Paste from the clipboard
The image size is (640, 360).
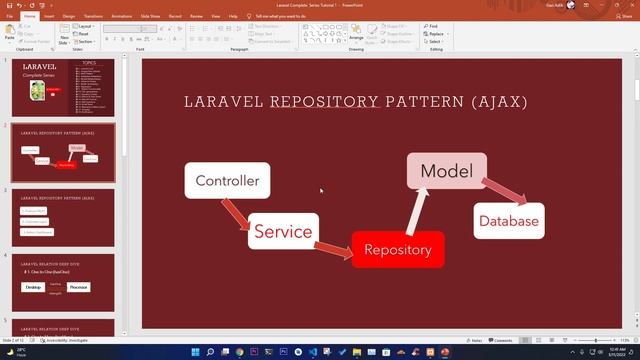click(x=9, y=33)
